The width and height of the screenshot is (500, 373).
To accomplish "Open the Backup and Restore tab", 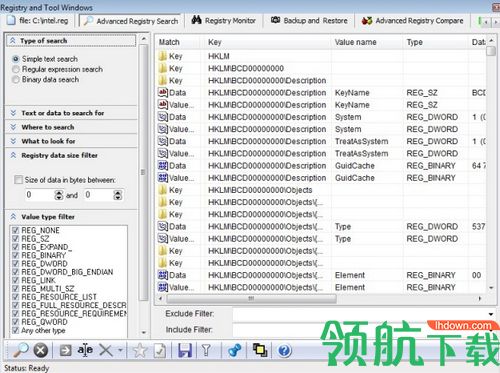I will [309, 21].
